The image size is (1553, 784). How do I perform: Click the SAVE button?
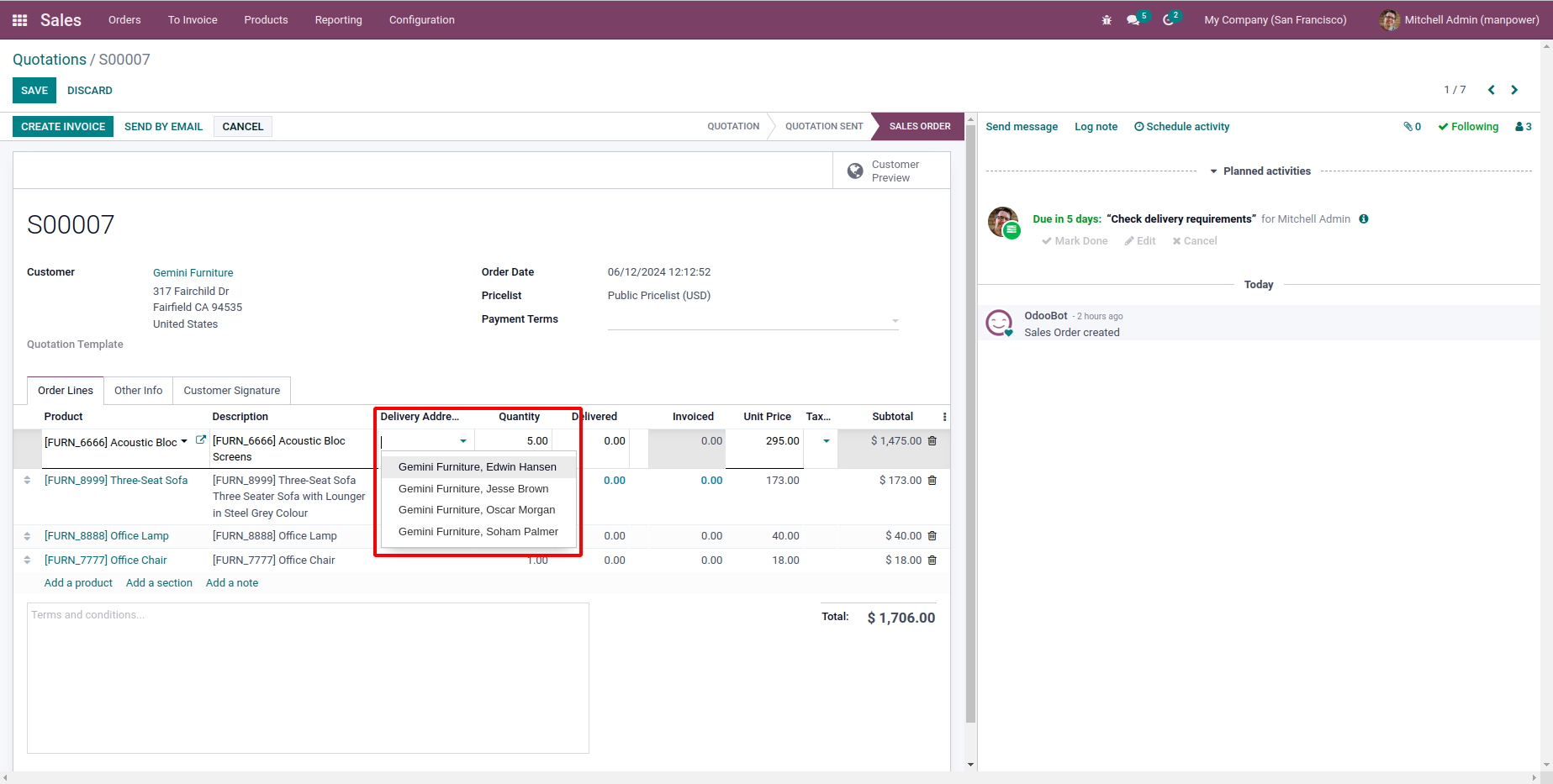[x=34, y=91]
